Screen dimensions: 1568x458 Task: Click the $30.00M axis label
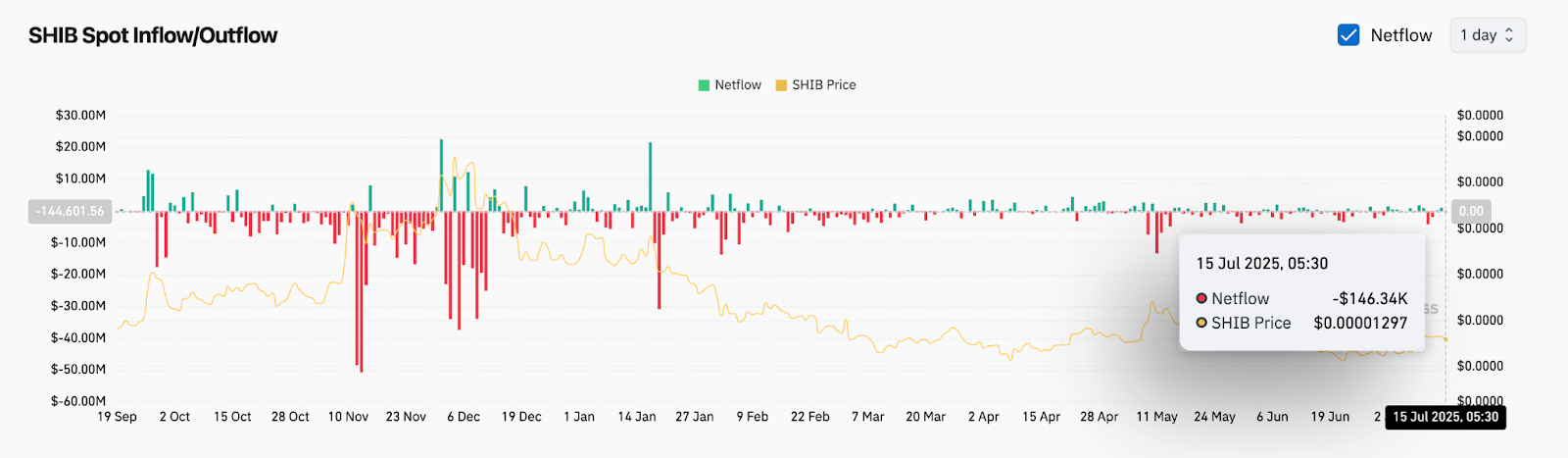(80, 115)
